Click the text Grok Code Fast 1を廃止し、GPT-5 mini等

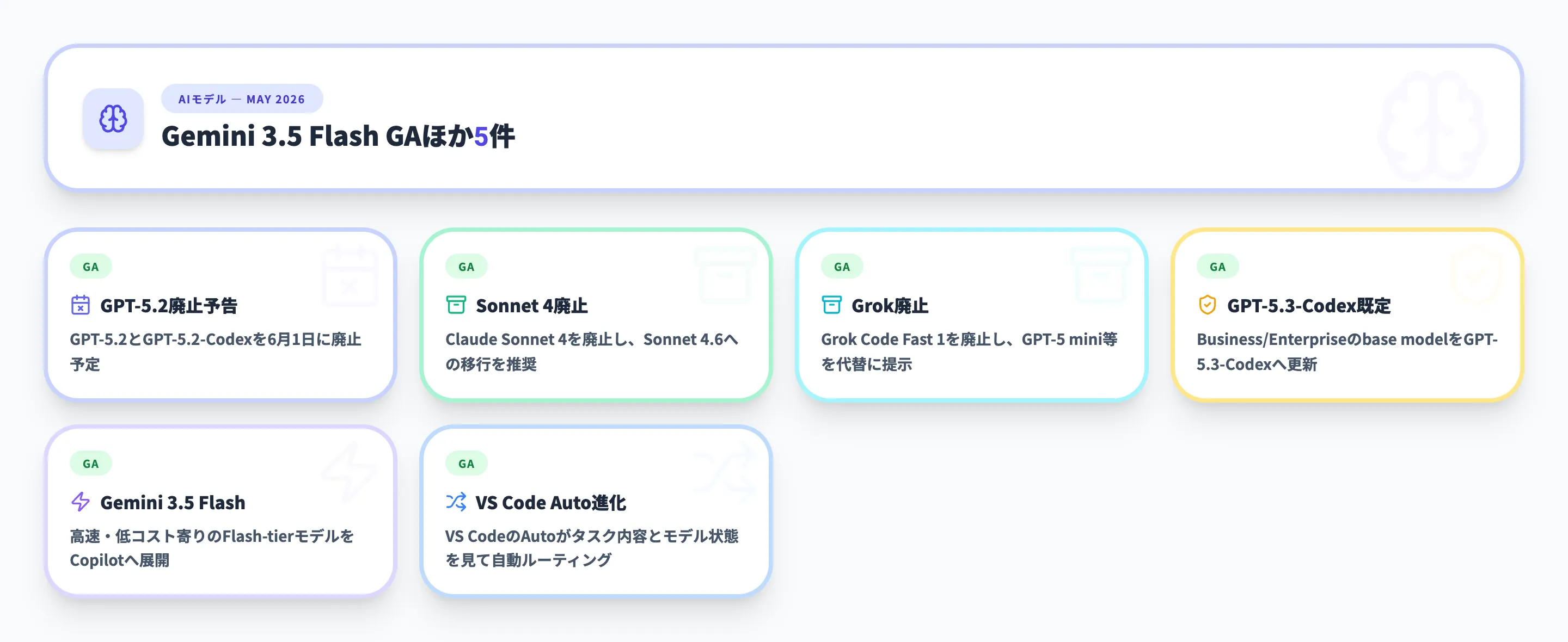pos(969,339)
